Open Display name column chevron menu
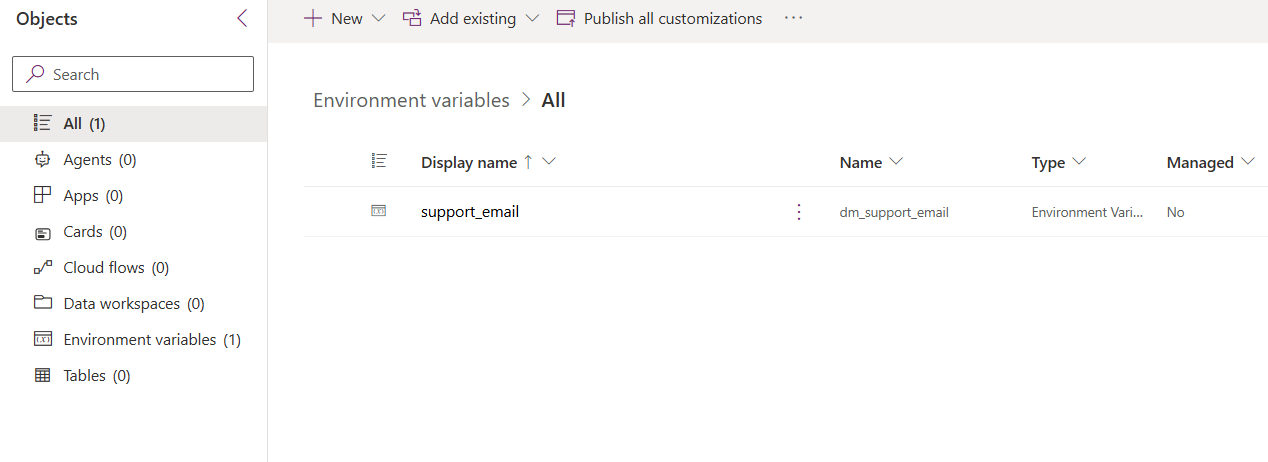Viewport: 1268px width, 462px height. point(548,162)
